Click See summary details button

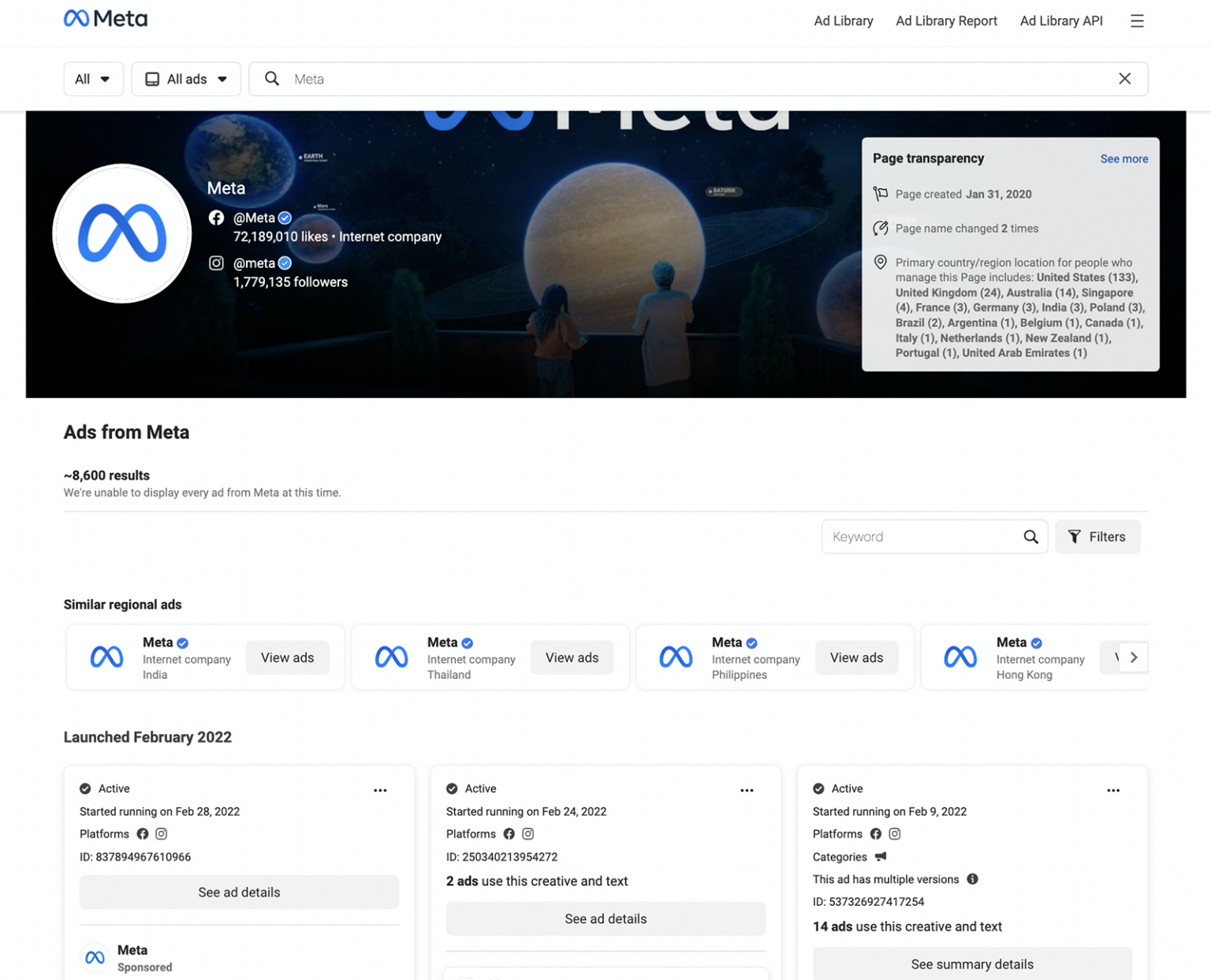(x=971, y=964)
